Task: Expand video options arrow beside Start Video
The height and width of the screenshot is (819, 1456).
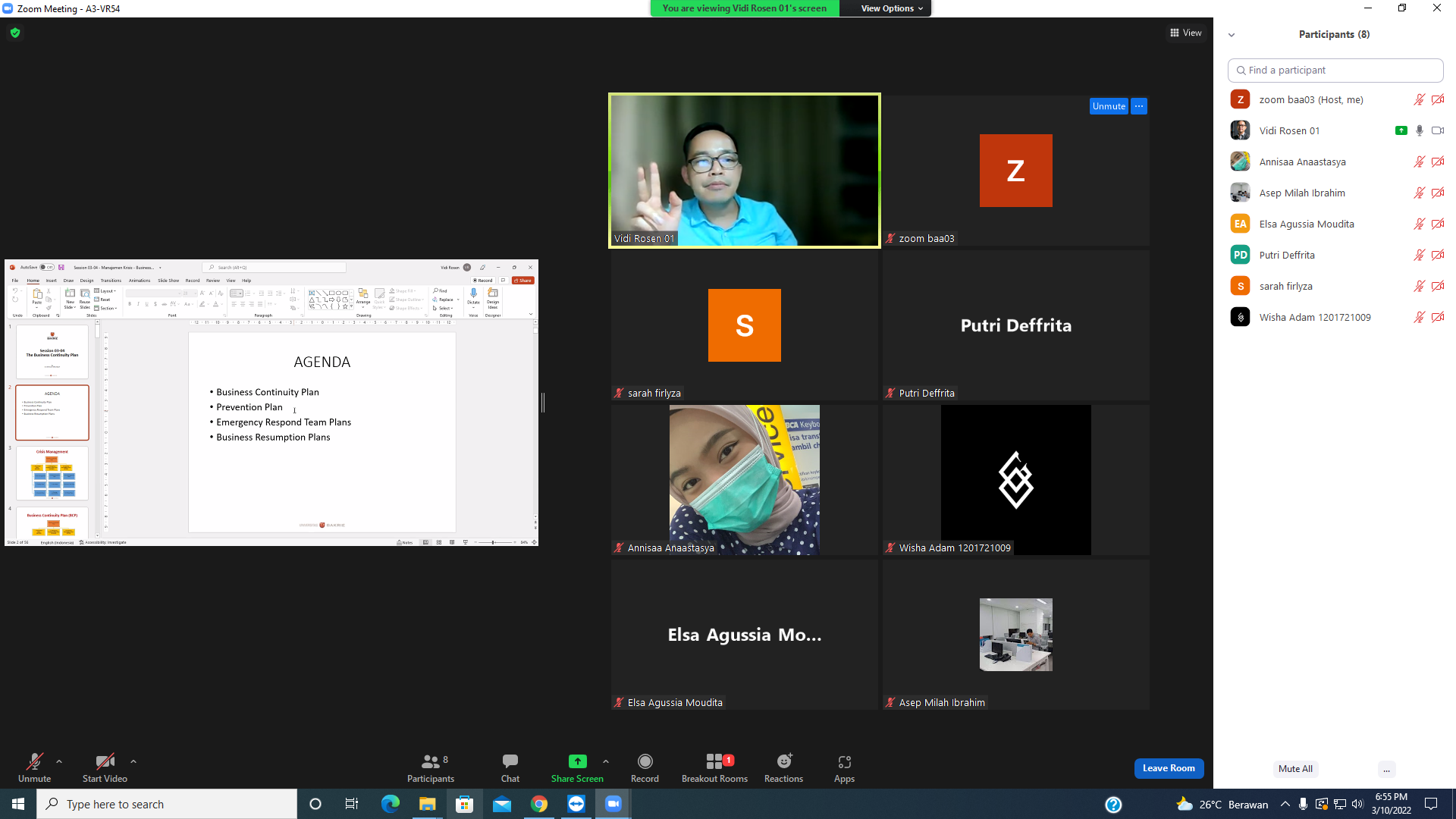Action: click(x=133, y=761)
